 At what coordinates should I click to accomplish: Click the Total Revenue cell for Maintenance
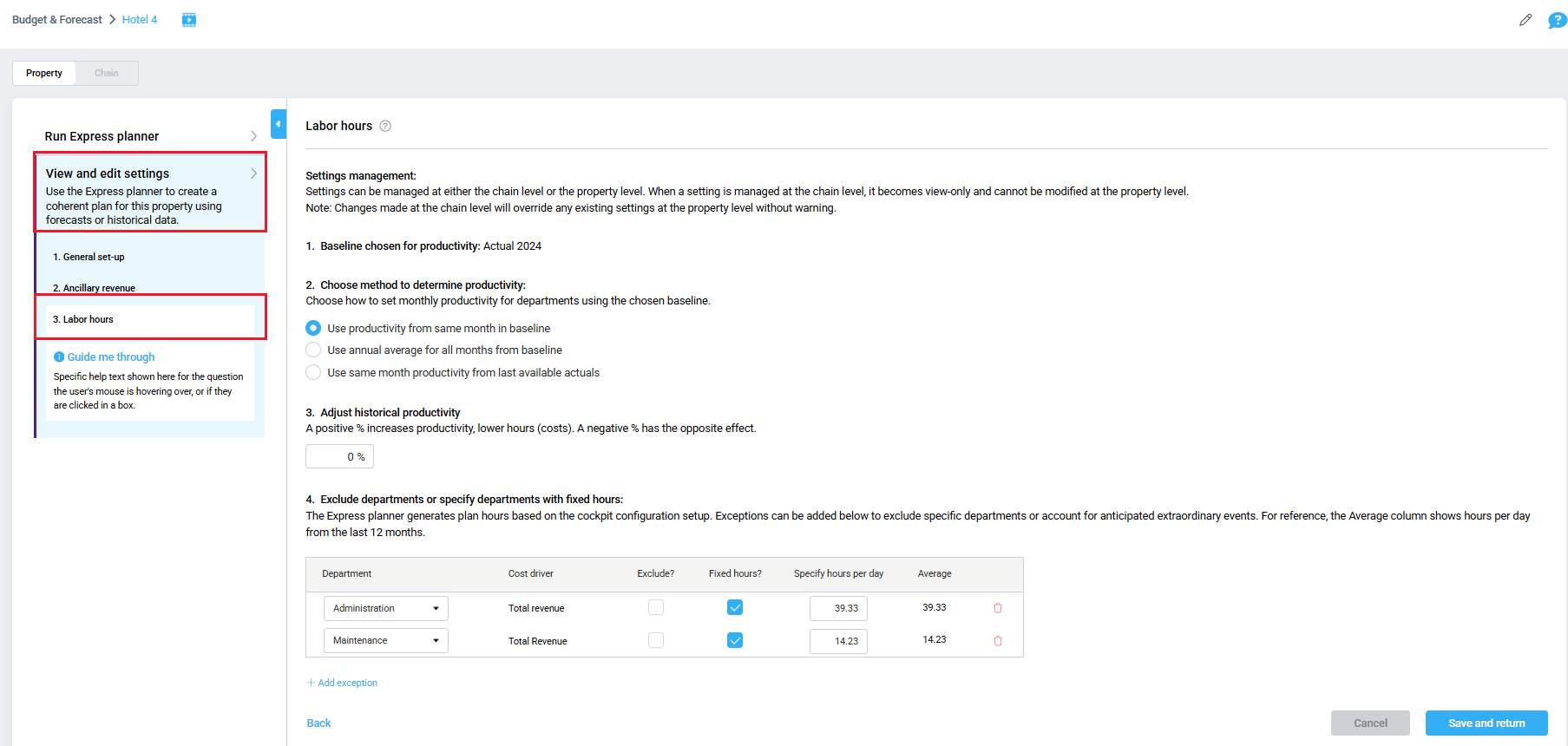point(538,641)
